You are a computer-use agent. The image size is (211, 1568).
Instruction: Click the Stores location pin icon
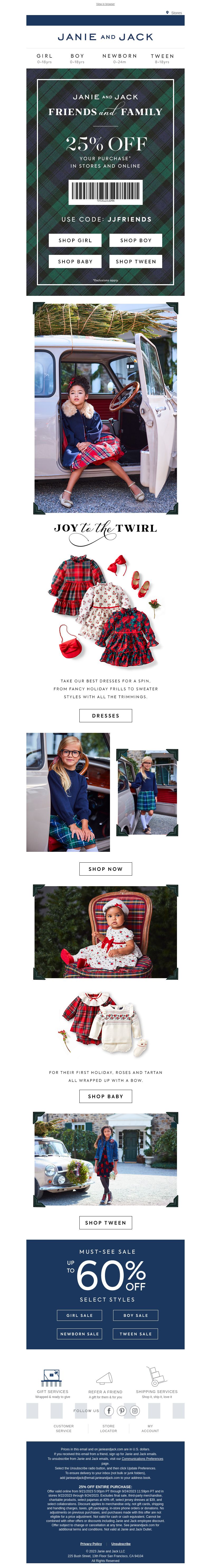[167, 12]
